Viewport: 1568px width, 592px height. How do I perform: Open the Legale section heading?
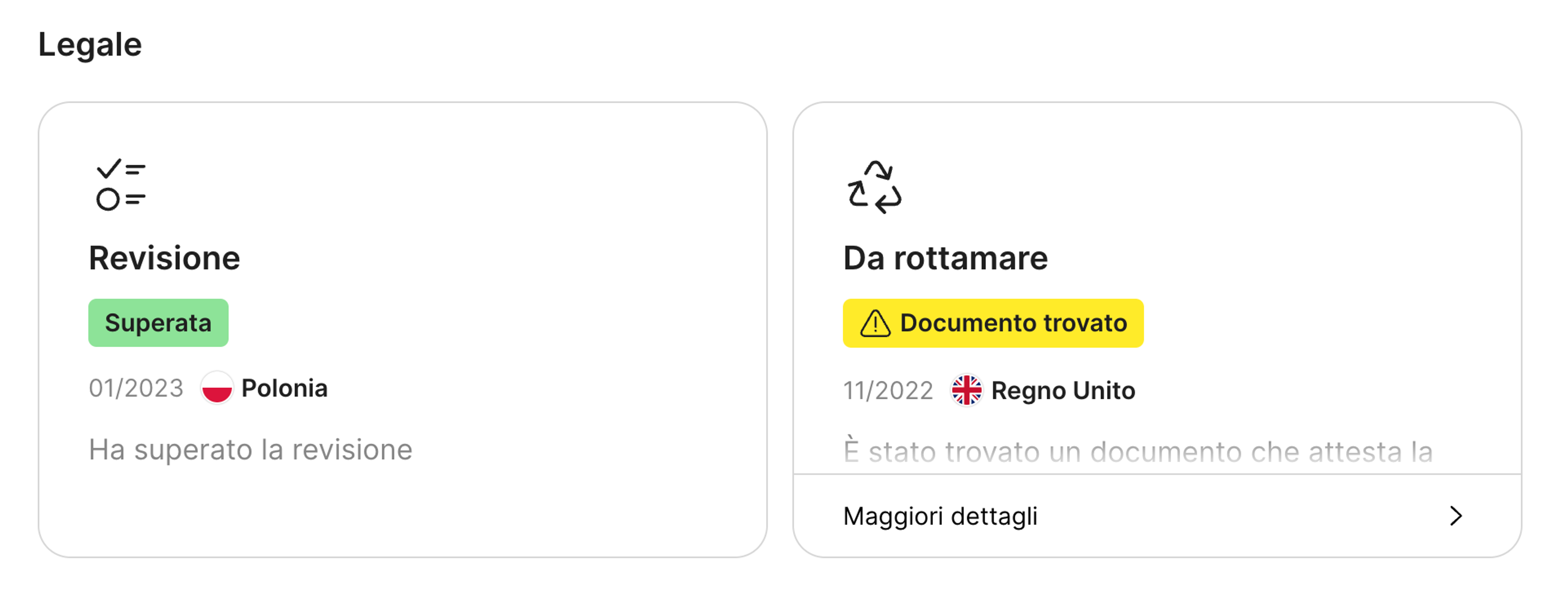point(90,43)
